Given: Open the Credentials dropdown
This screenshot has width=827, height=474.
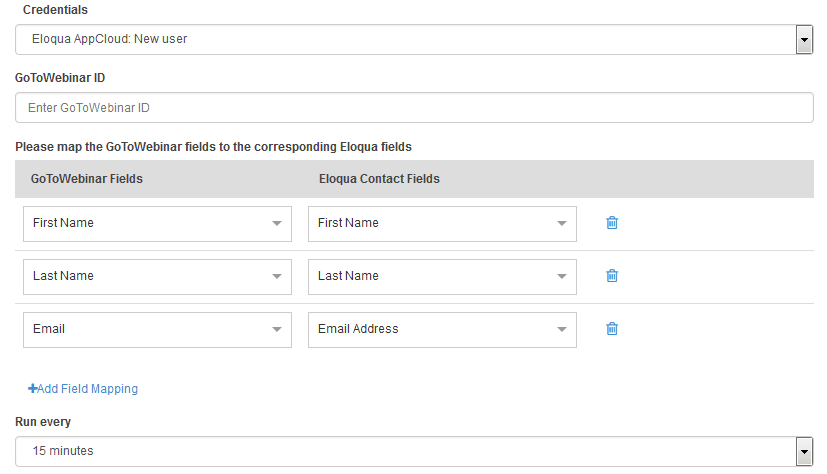Looking at the screenshot, I should [414, 40].
